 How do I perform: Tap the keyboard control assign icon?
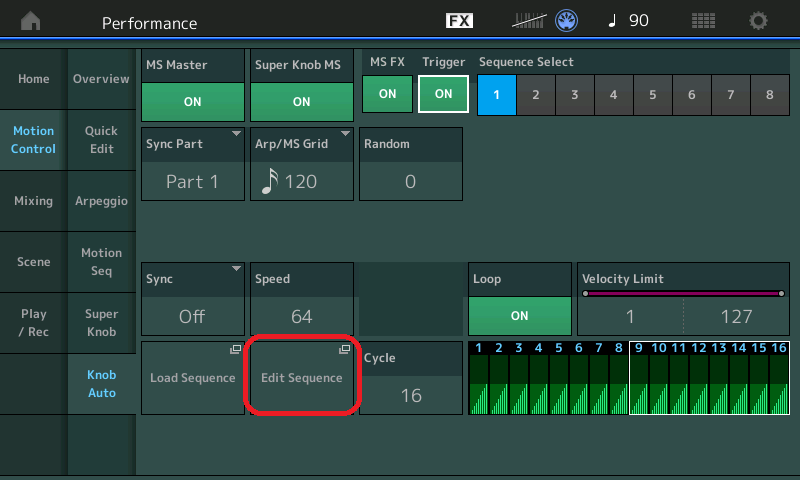pos(529,21)
